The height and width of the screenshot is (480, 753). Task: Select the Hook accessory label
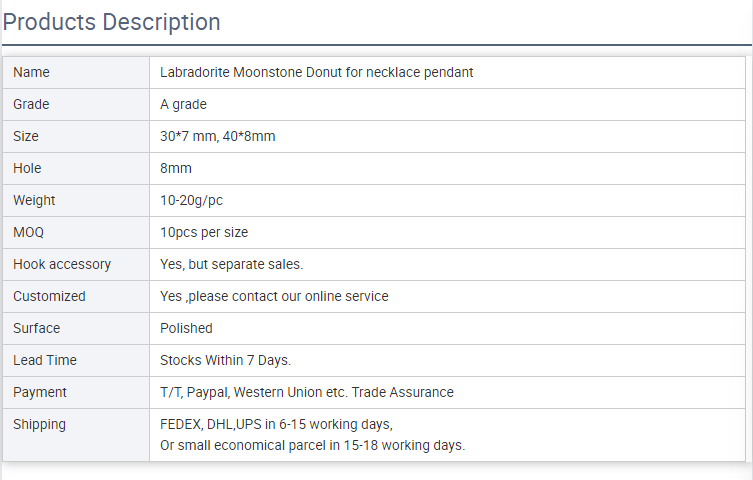62,264
